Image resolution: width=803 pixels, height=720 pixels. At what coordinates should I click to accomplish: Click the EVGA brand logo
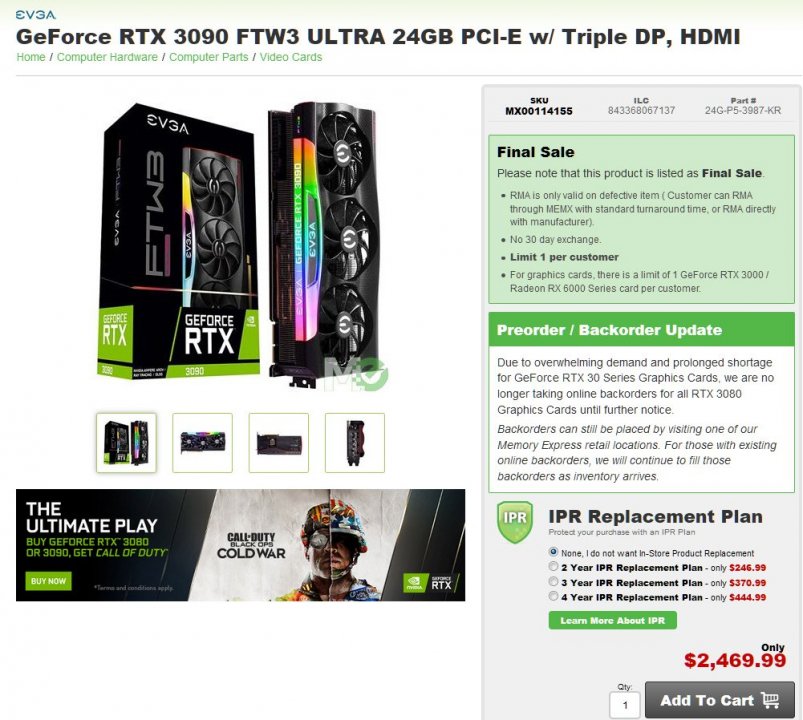[x=35, y=14]
